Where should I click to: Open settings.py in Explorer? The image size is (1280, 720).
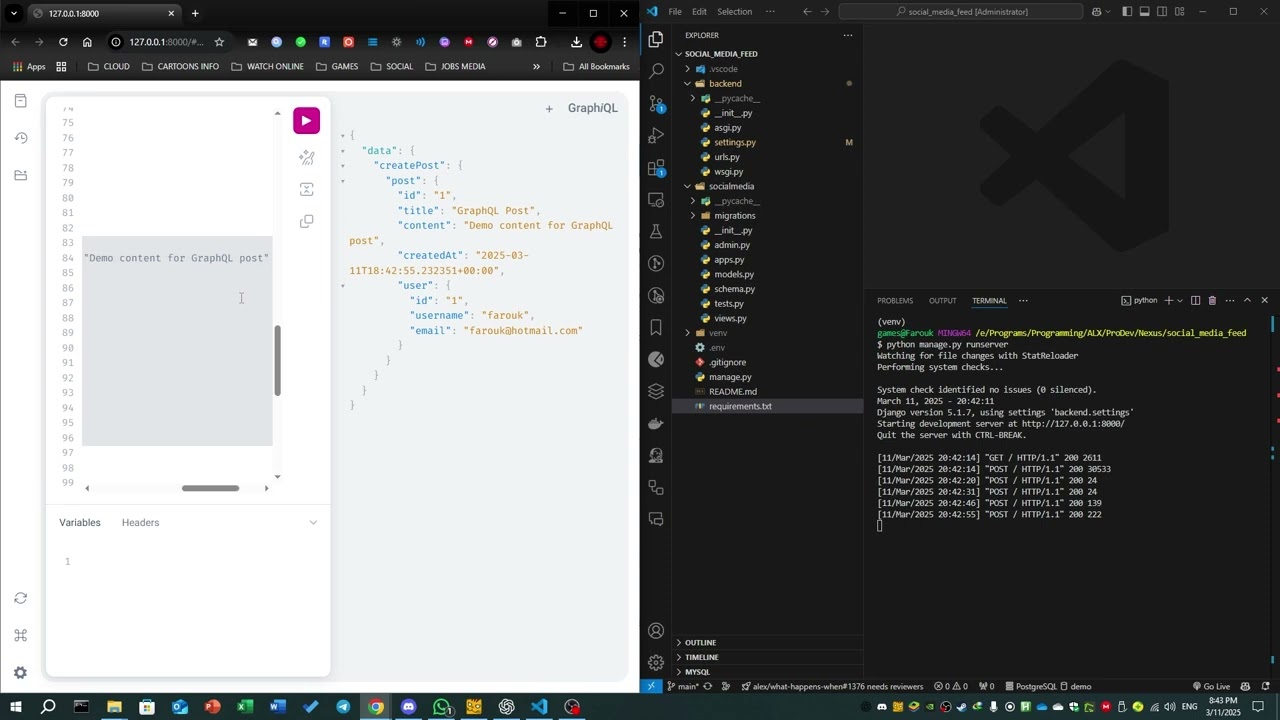[x=767, y=142]
